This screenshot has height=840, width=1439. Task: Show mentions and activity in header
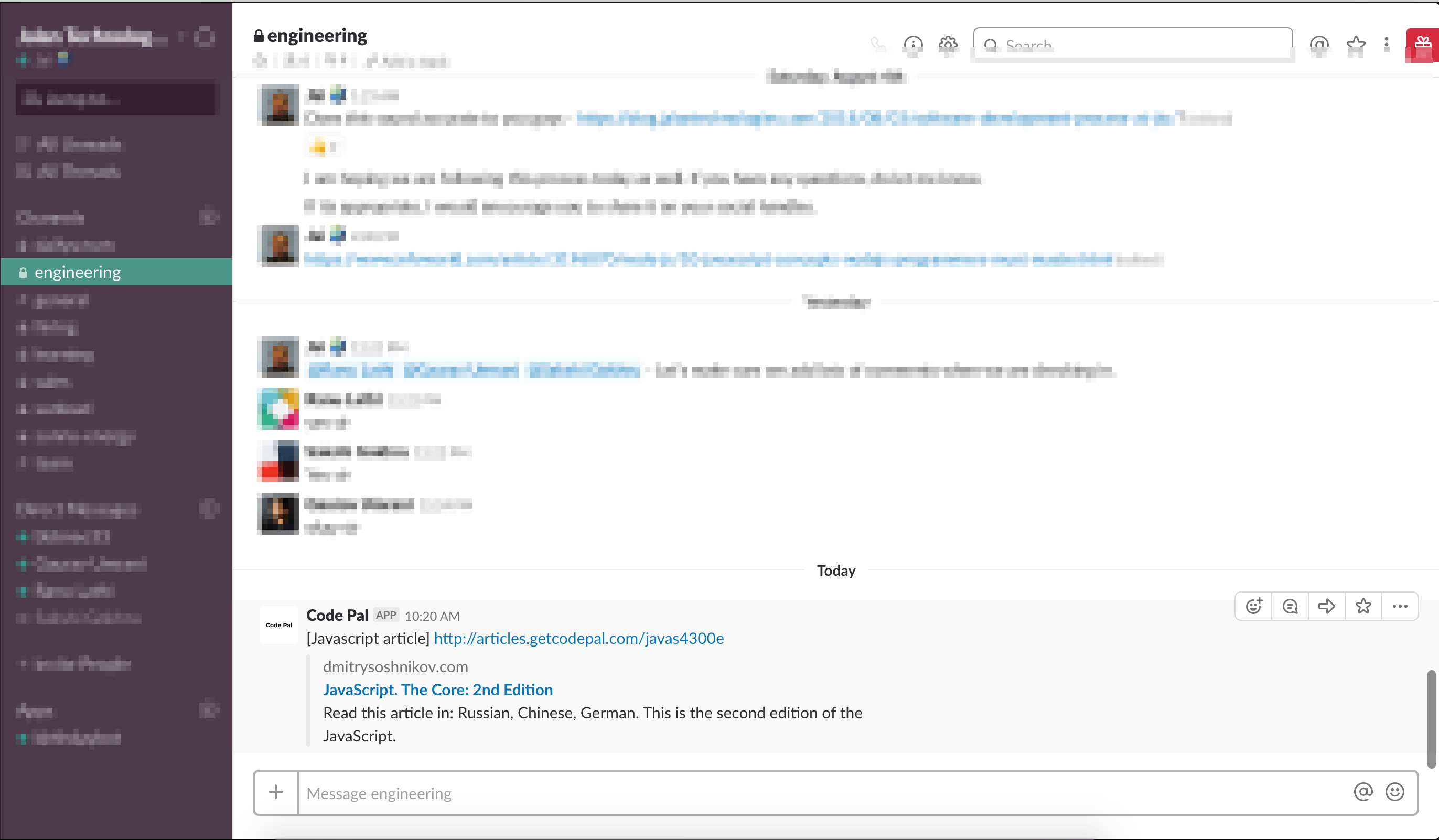[1319, 44]
